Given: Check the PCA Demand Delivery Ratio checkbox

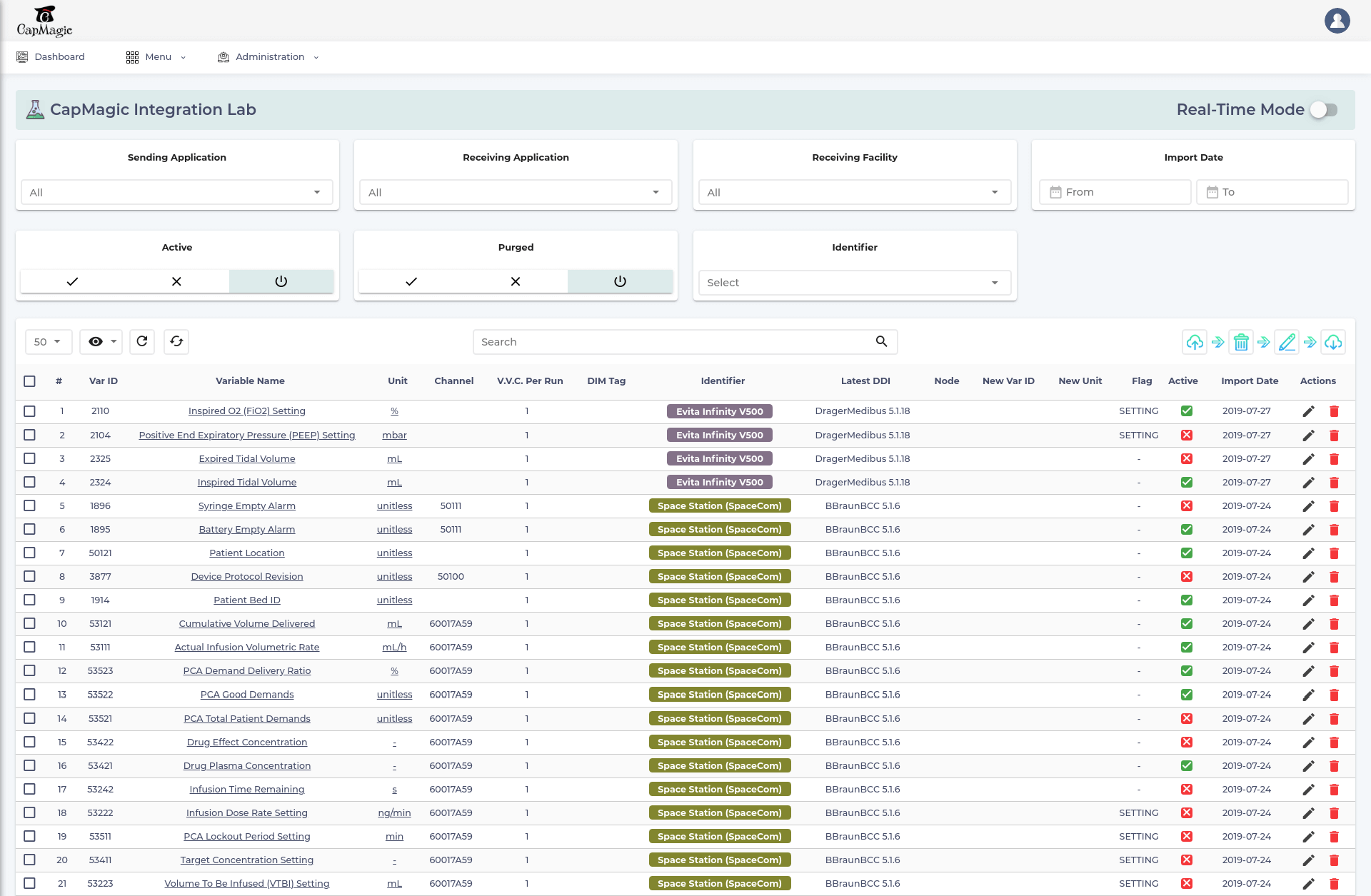Looking at the screenshot, I should pos(29,670).
